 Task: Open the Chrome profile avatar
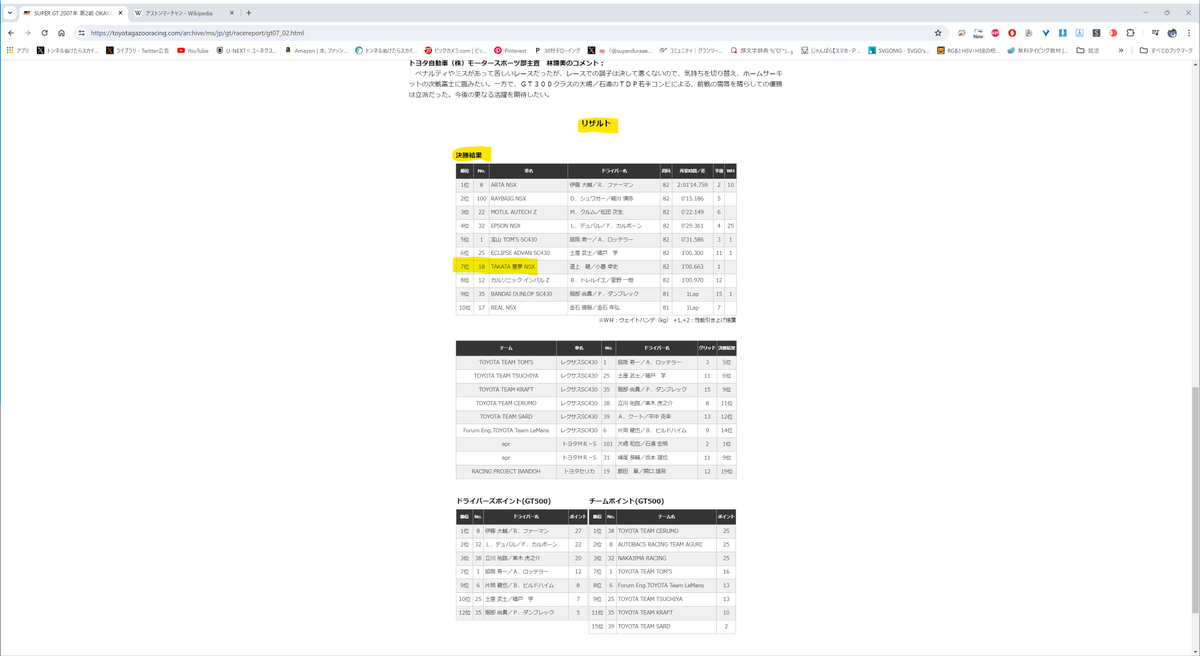click(1172, 32)
